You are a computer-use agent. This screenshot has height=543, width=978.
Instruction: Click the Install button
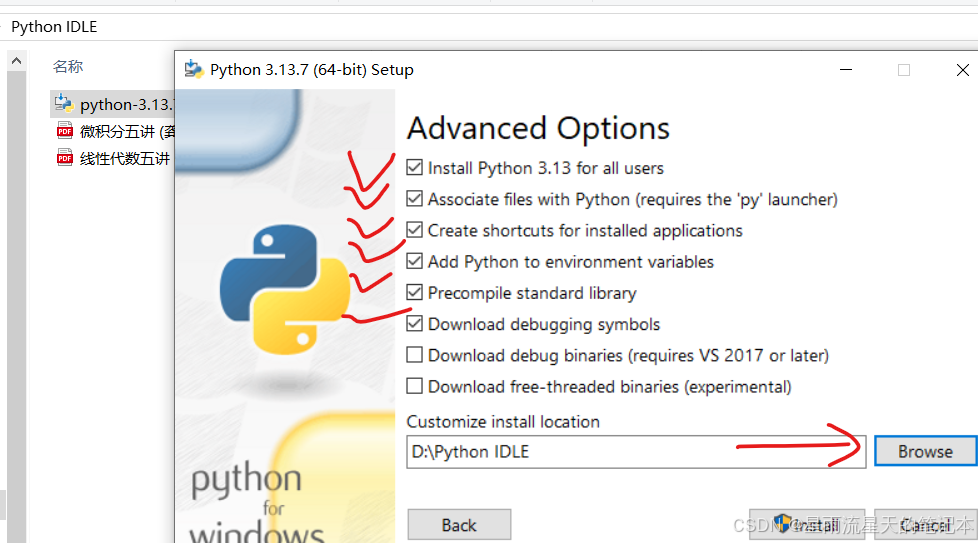pyautogui.click(x=807, y=525)
